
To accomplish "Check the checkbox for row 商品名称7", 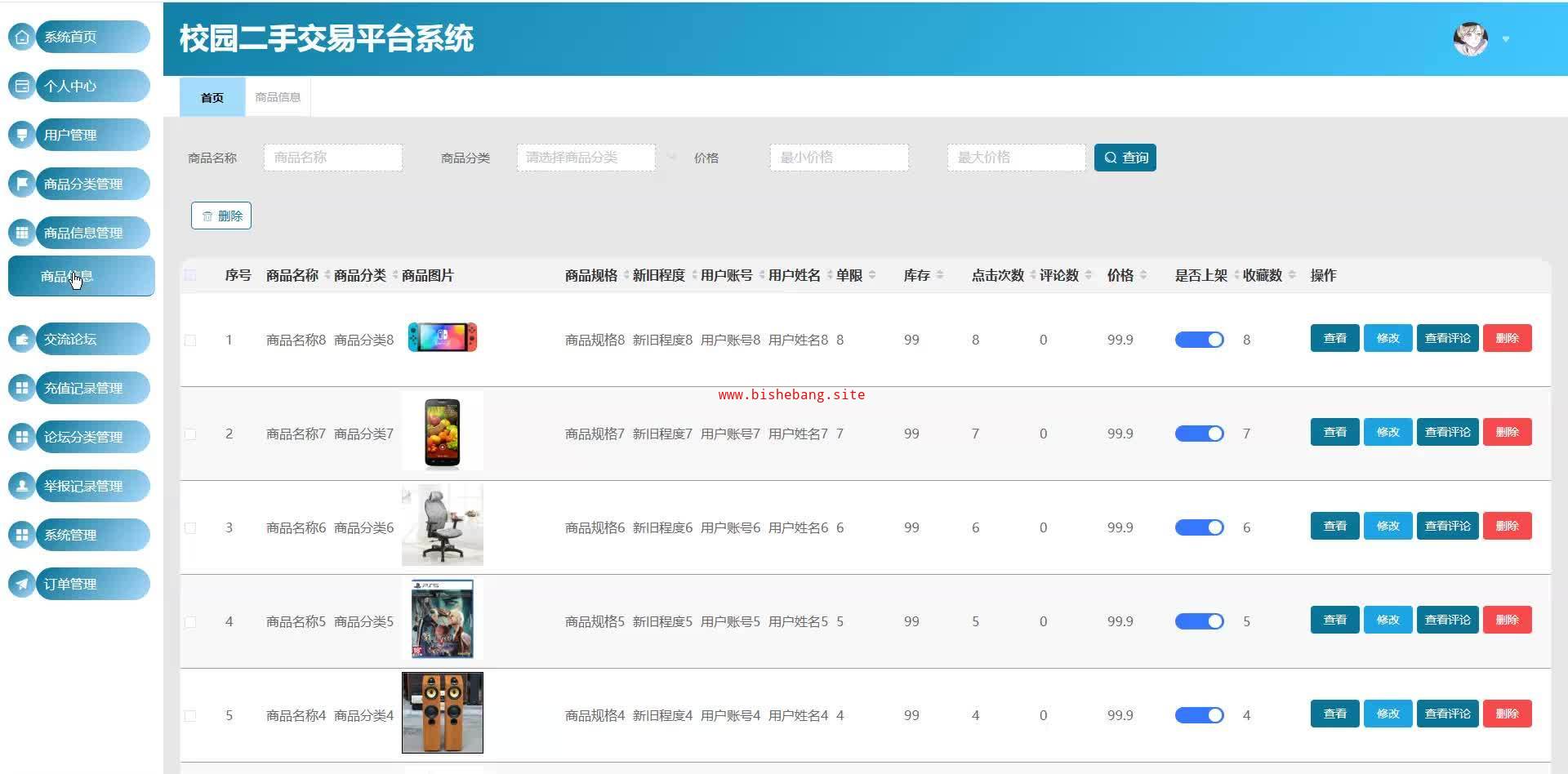I will tap(190, 434).
